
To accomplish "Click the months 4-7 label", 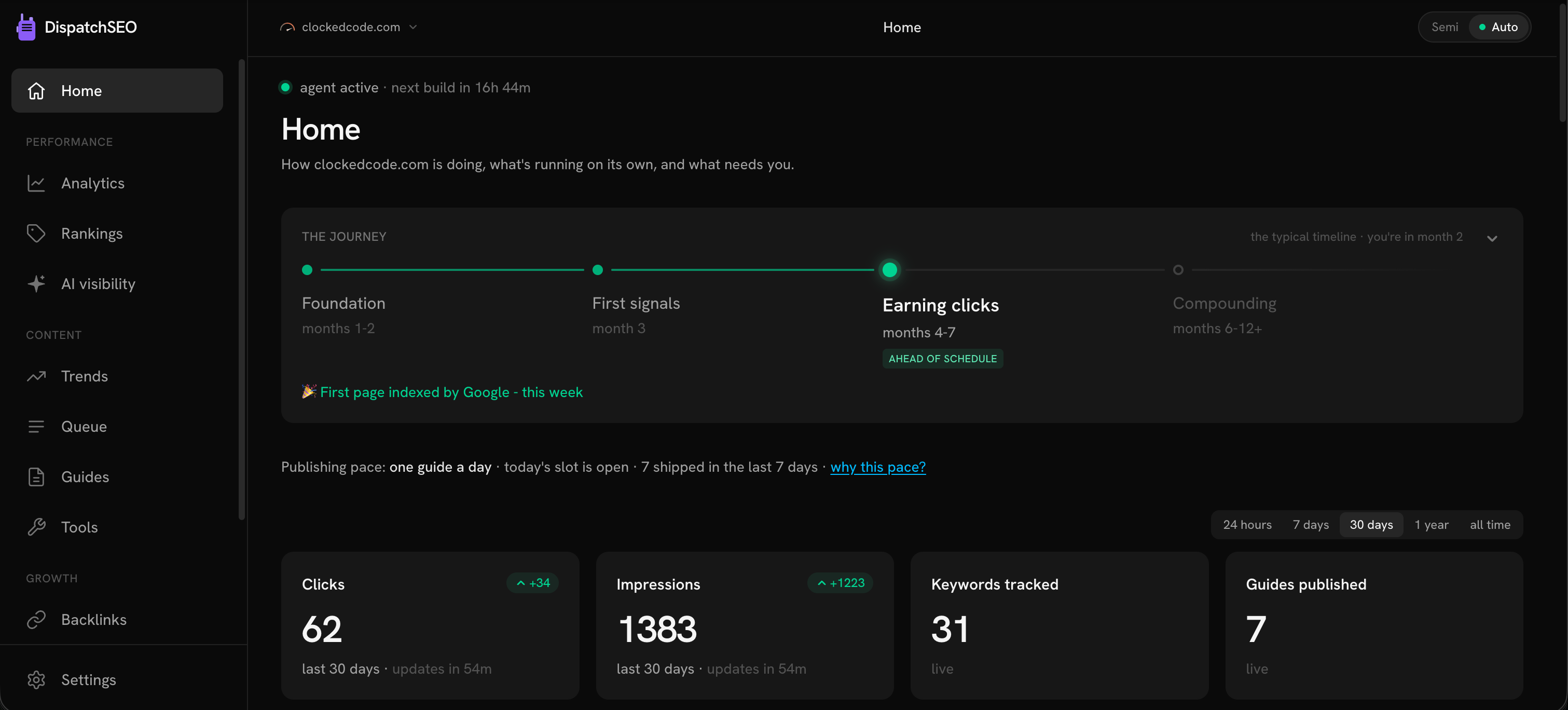I will click(919, 333).
